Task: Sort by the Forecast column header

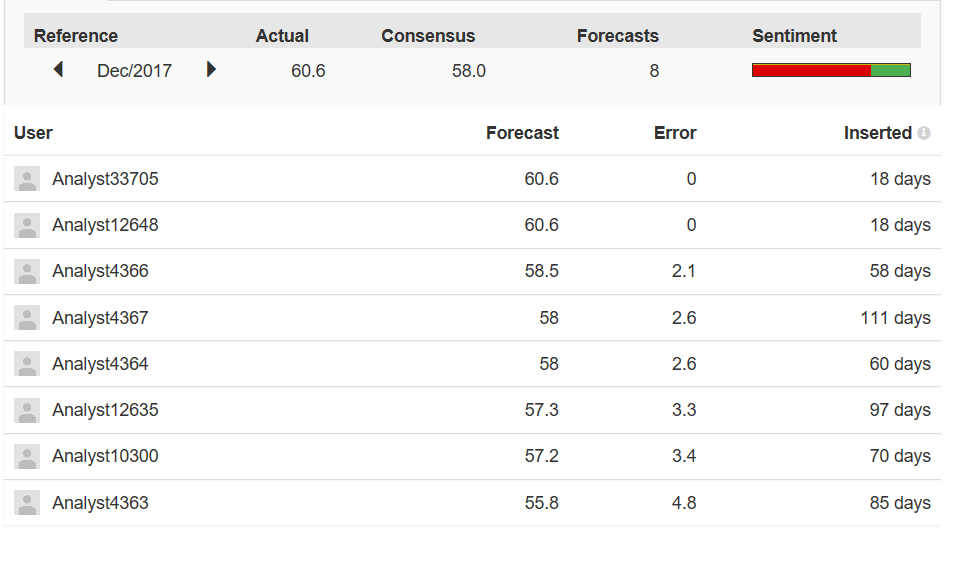Action: tap(522, 133)
